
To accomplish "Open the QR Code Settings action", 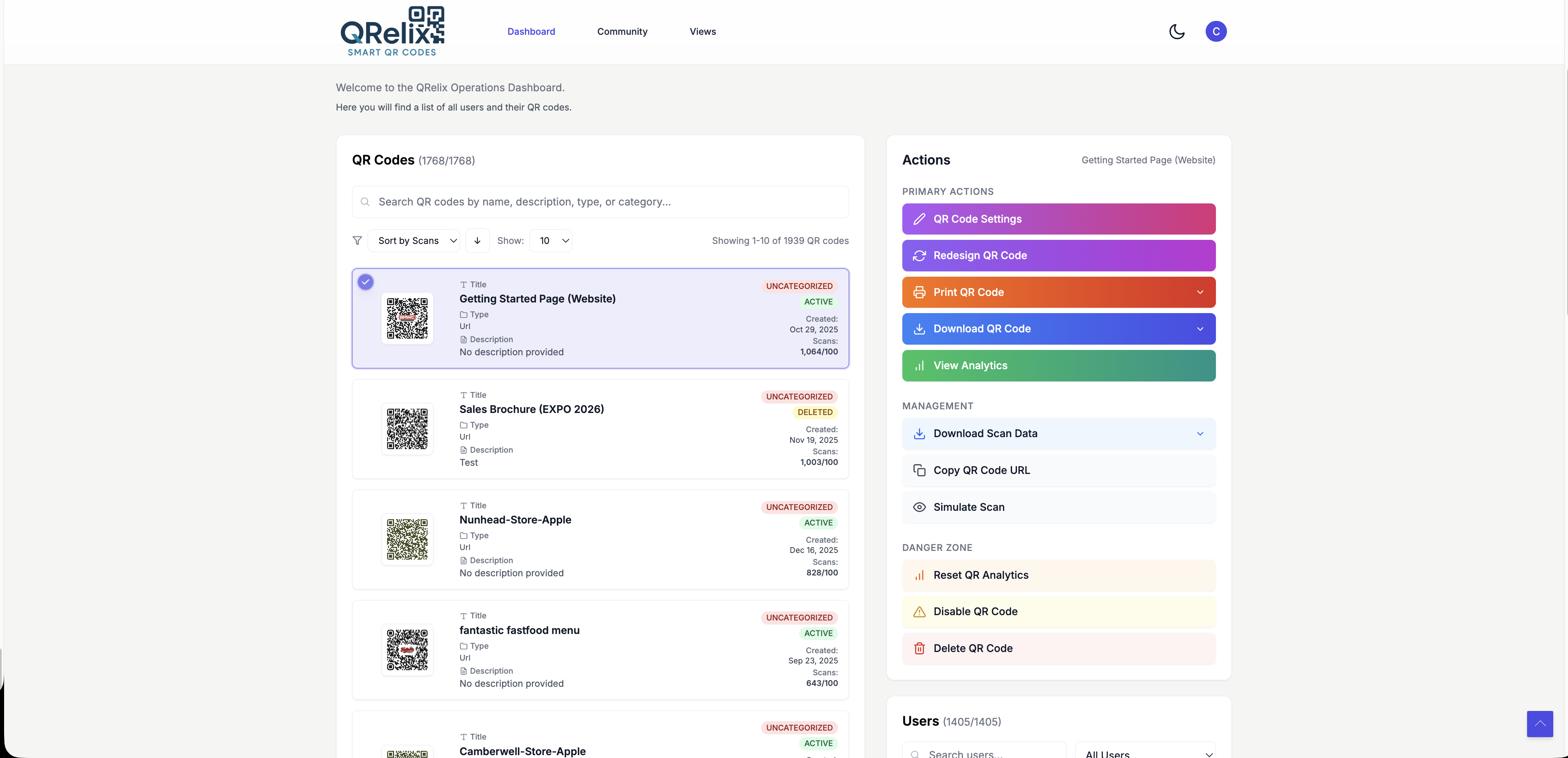I will point(1058,219).
